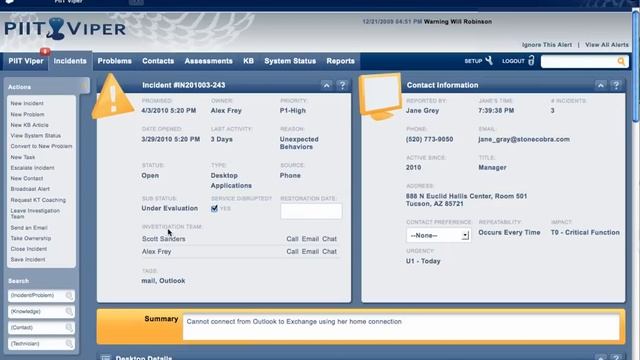Click jane_gray@stonecobra.com email address
This screenshot has height=360, width=640.
tap(524, 139)
